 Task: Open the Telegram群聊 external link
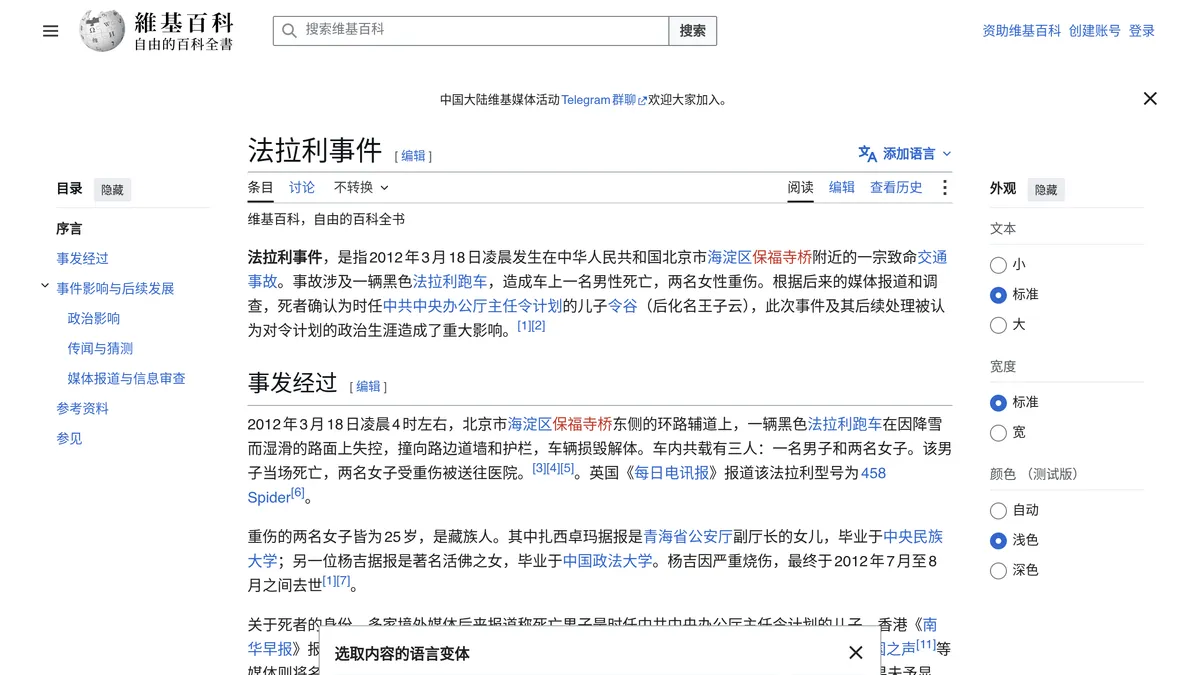click(x=604, y=100)
